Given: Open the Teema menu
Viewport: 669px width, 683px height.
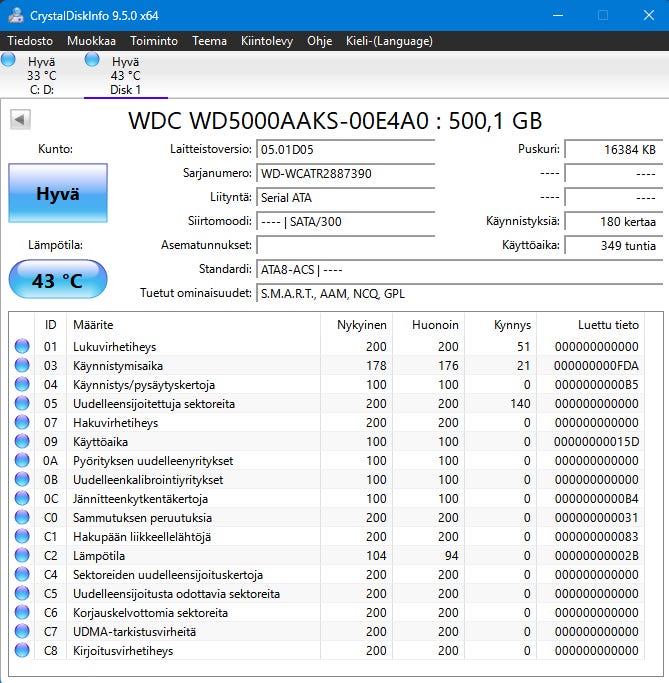Looking at the screenshot, I should (x=209, y=41).
